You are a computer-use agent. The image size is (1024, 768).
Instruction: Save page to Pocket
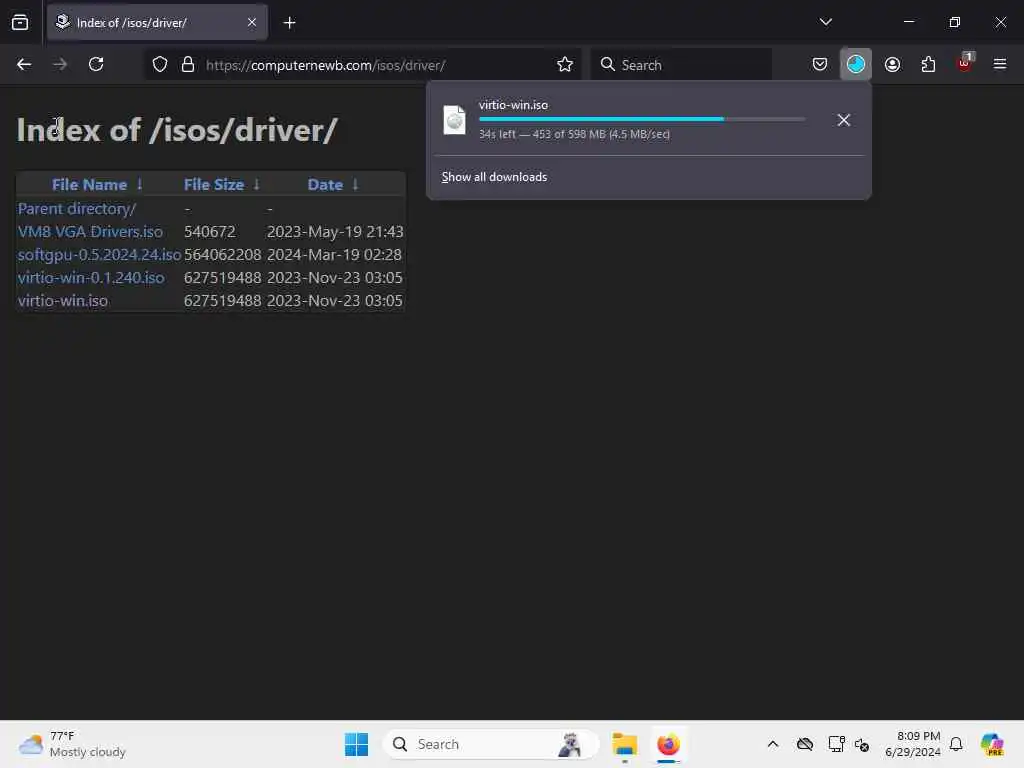820,65
